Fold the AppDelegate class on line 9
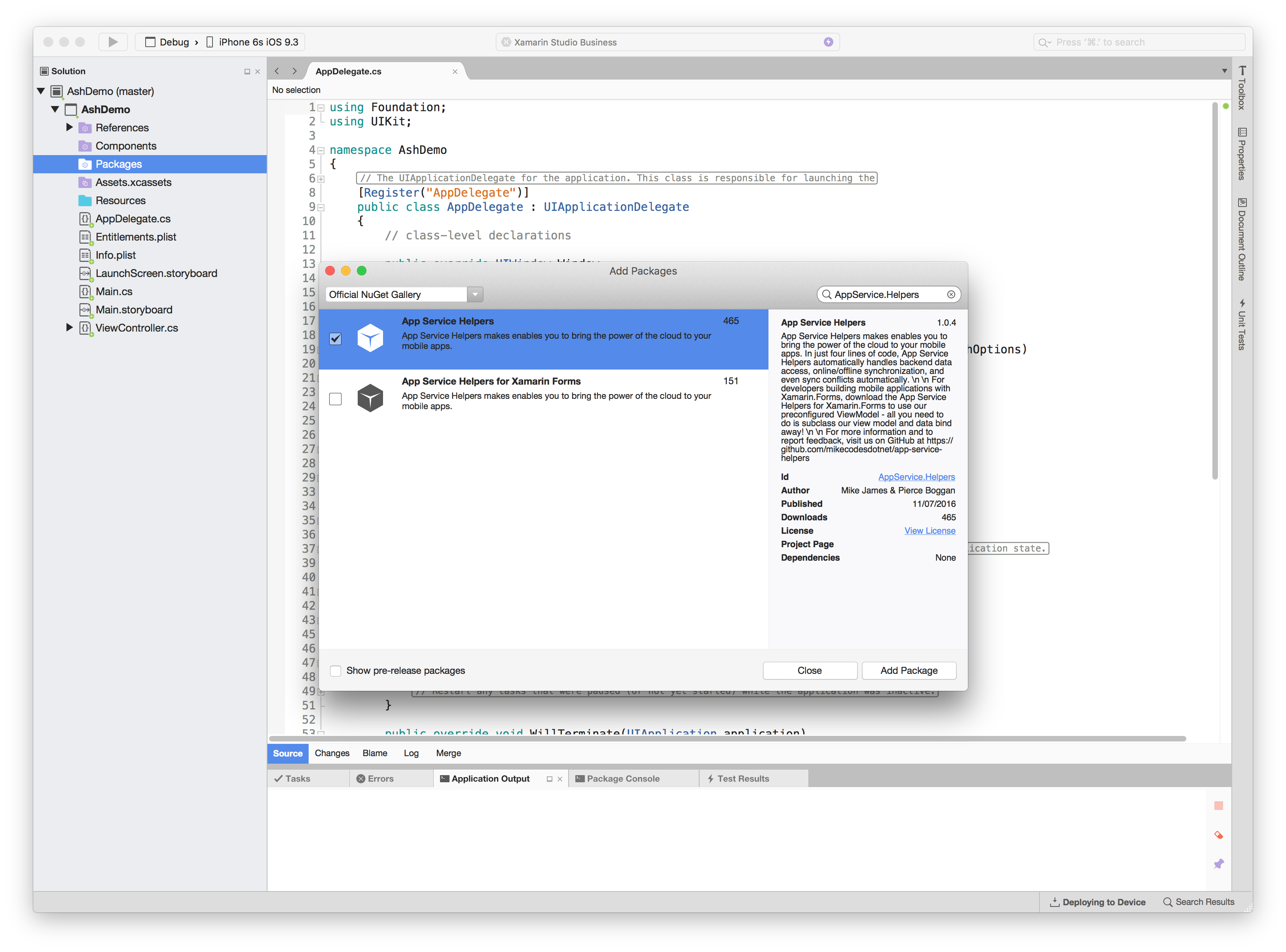1286x952 pixels. 321,207
